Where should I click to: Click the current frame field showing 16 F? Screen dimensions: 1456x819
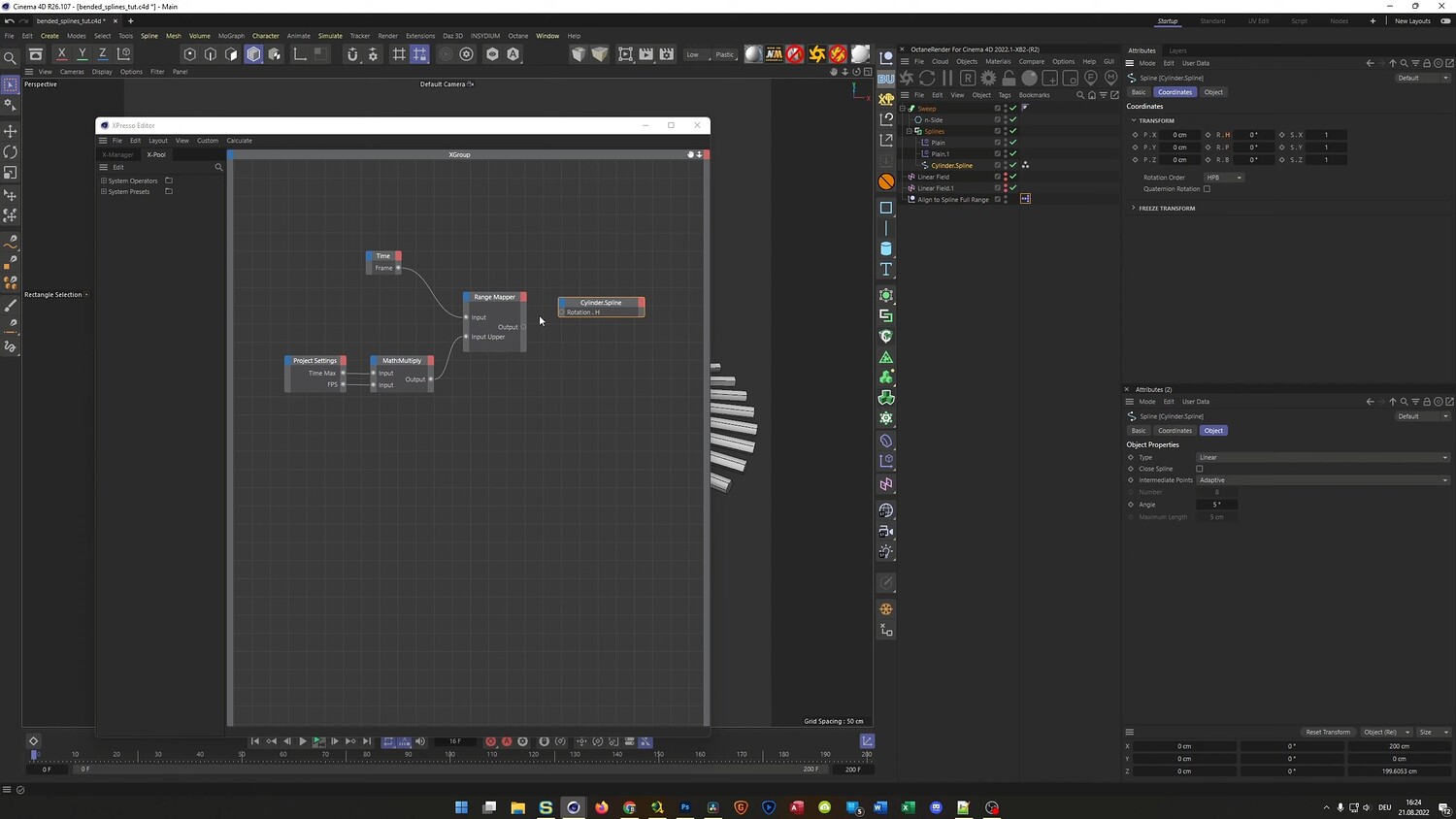point(454,741)
